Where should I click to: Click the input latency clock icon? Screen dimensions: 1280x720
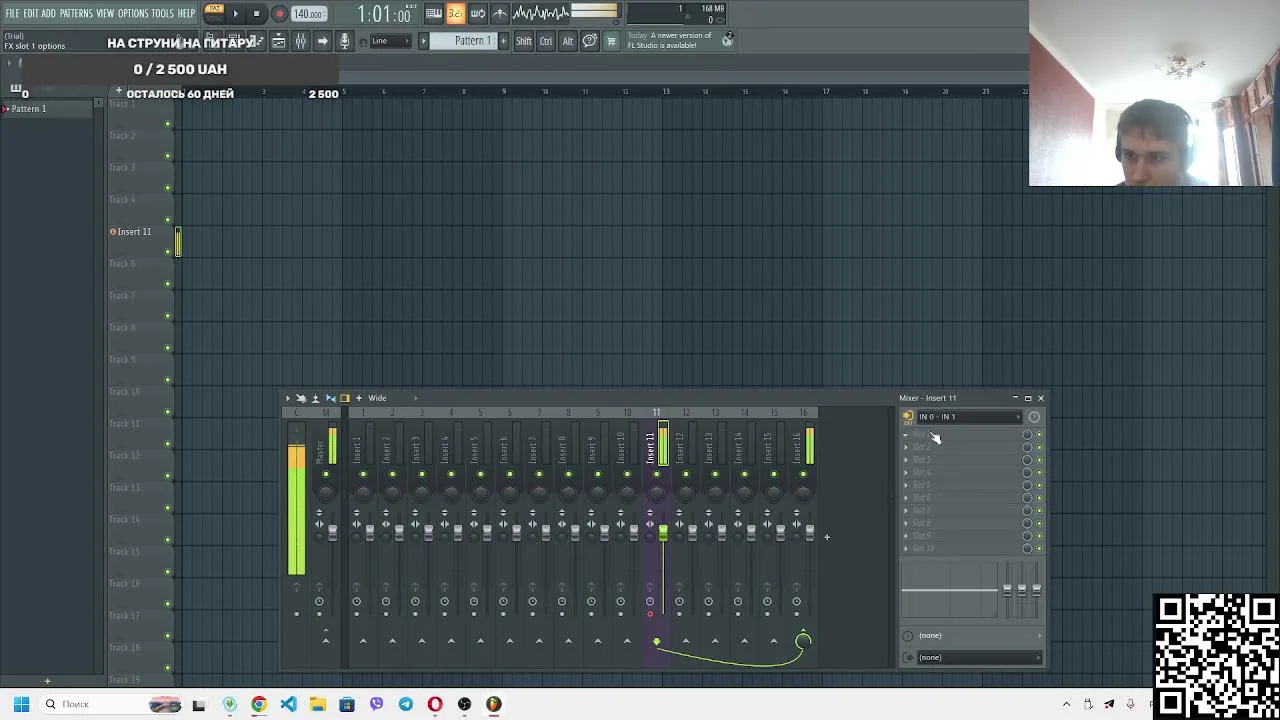point(1034,417)
